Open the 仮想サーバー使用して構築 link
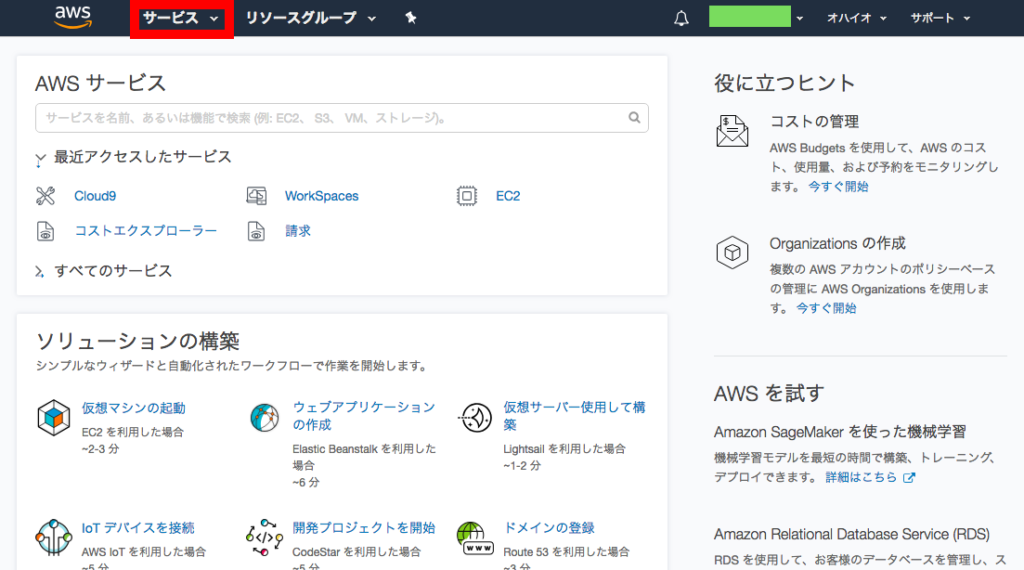The width and height of the screenshot is (1024, 570). 575,416
